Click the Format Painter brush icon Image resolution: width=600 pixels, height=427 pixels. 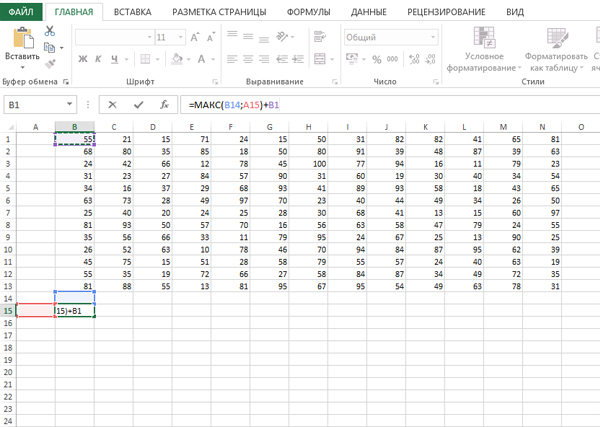pos(50,61)
